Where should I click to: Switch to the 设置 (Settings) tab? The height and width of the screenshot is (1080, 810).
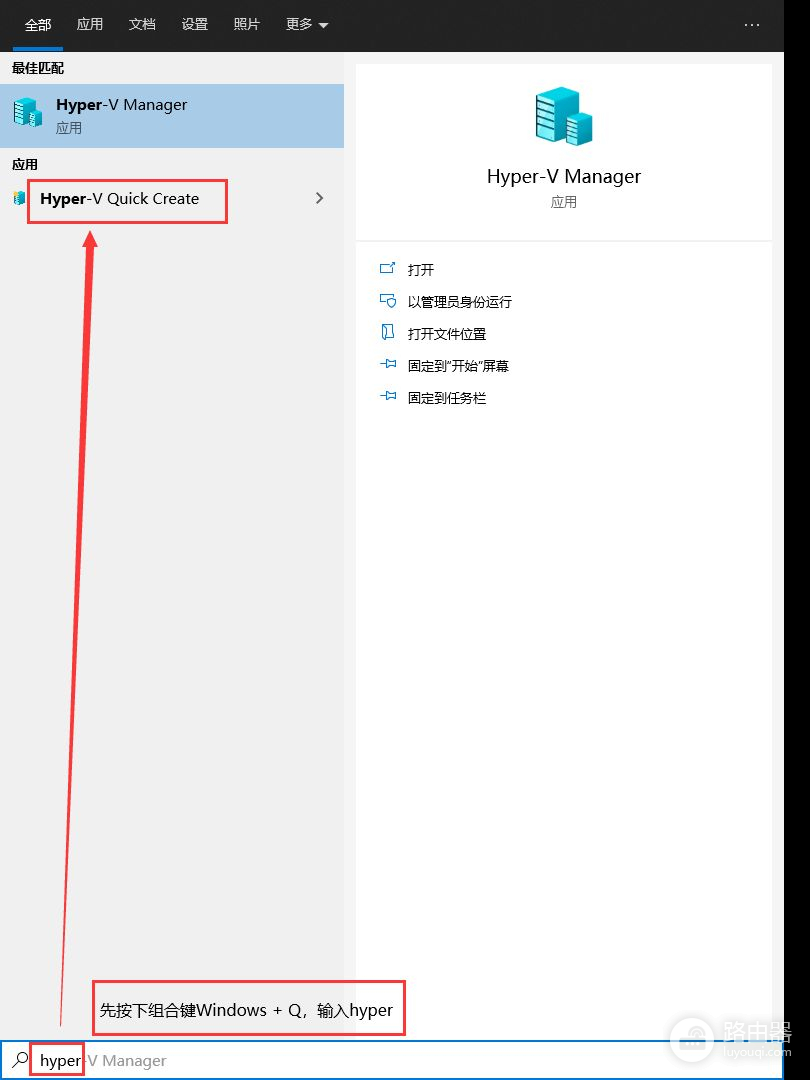(x=195, y=25)
